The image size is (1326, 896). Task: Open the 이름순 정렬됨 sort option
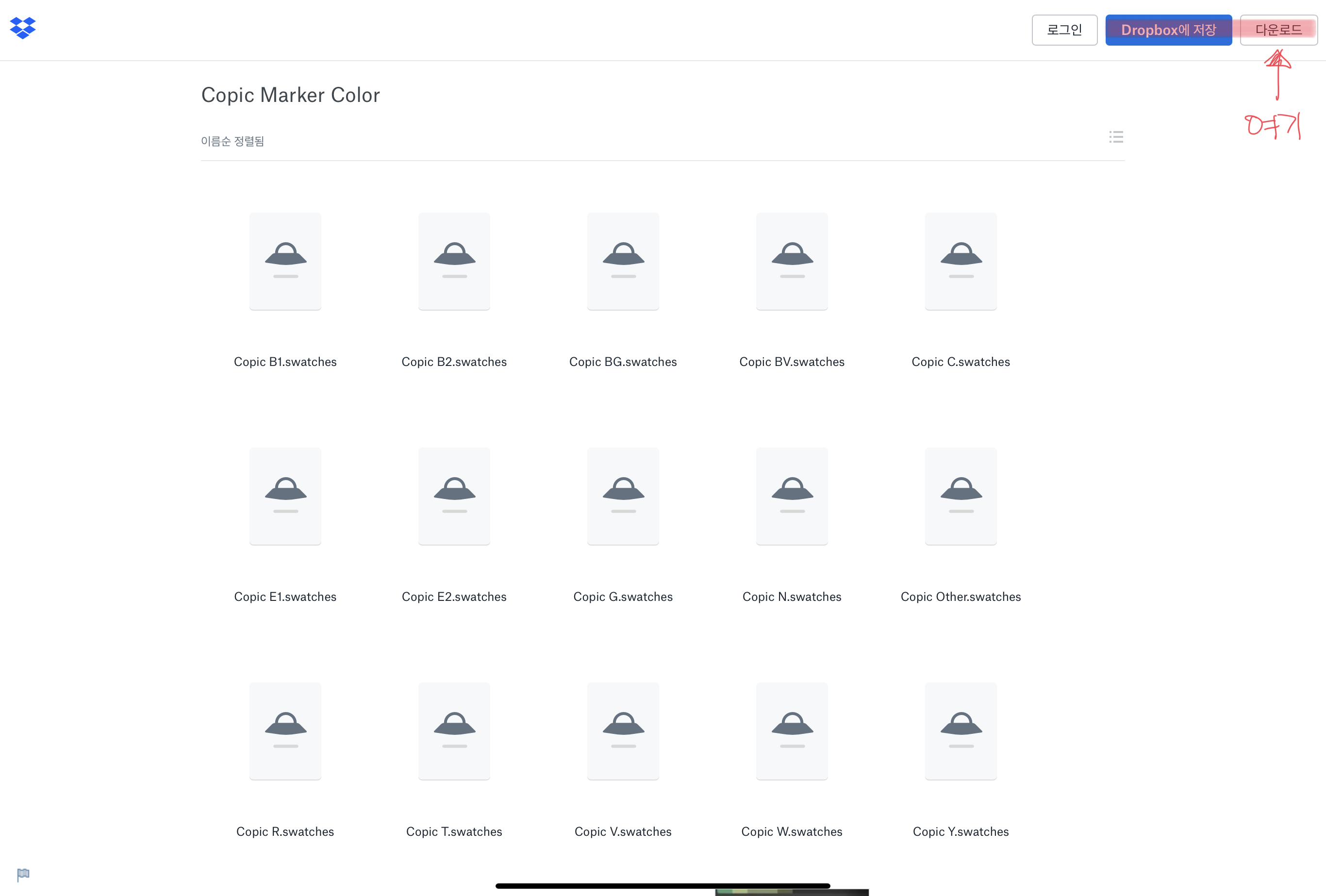(232, 141)
